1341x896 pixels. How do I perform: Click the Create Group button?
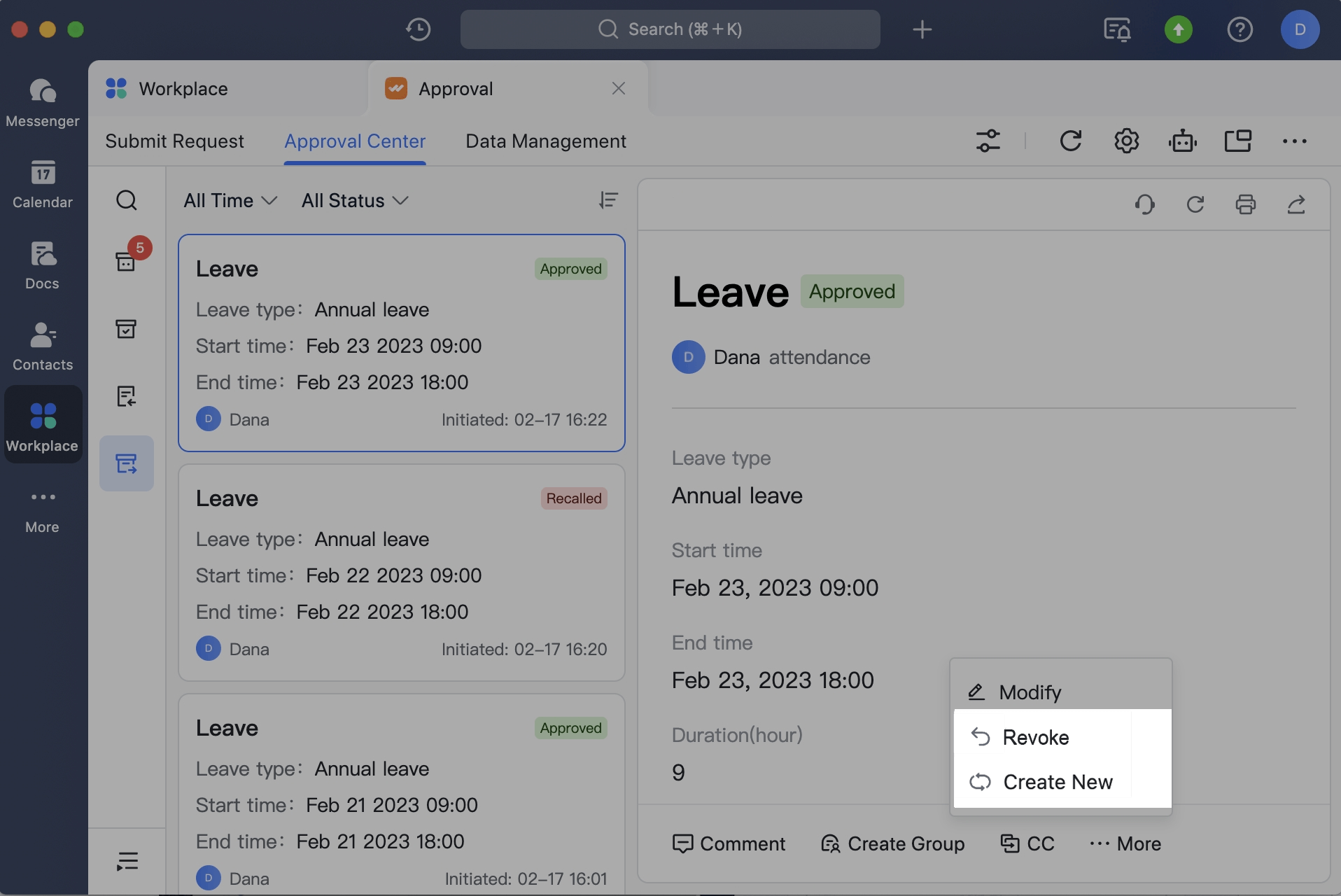(892, 843)
